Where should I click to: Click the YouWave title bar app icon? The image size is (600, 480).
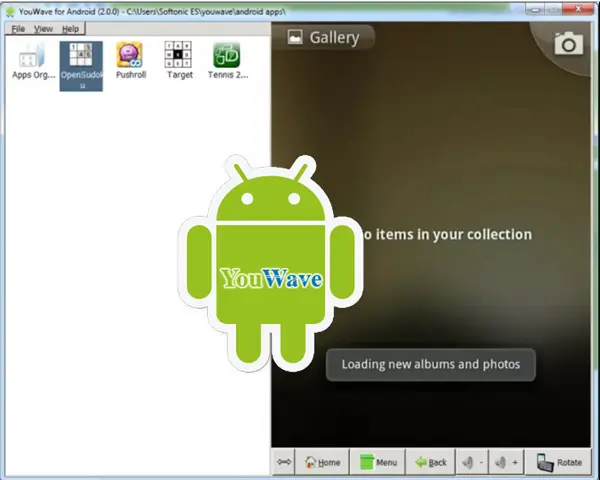click(x=10, y=11)
